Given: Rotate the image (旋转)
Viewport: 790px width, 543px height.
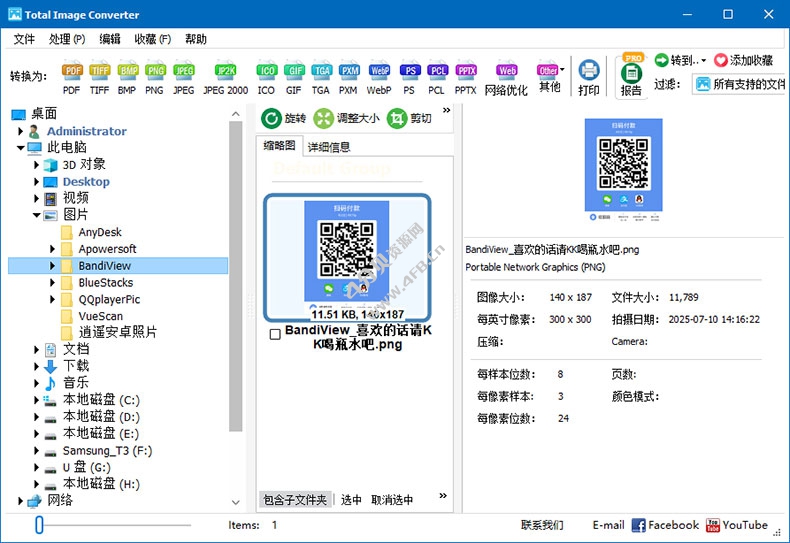Looking at the screenshot, I should (x=284, y=118).
